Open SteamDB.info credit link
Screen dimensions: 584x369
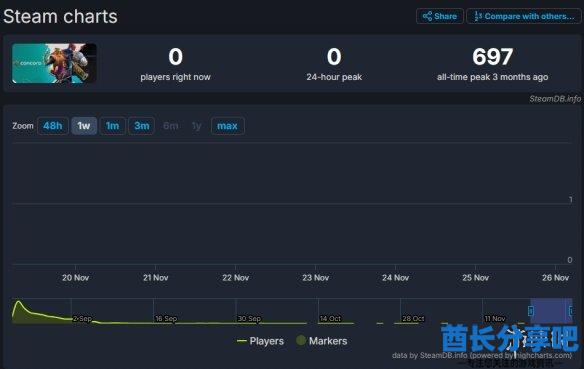point(555,99)
